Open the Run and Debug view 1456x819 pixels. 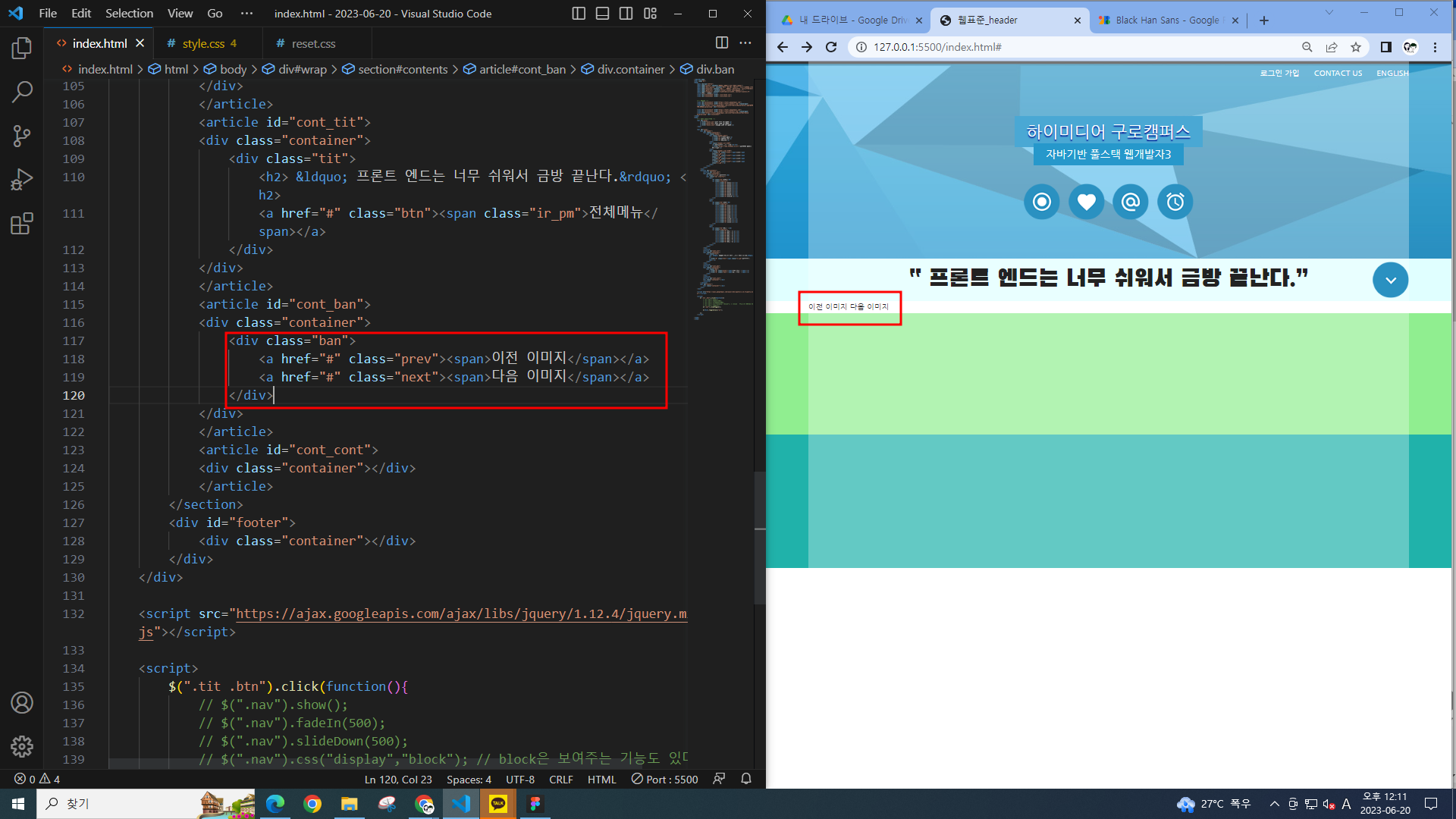[22, 180]
